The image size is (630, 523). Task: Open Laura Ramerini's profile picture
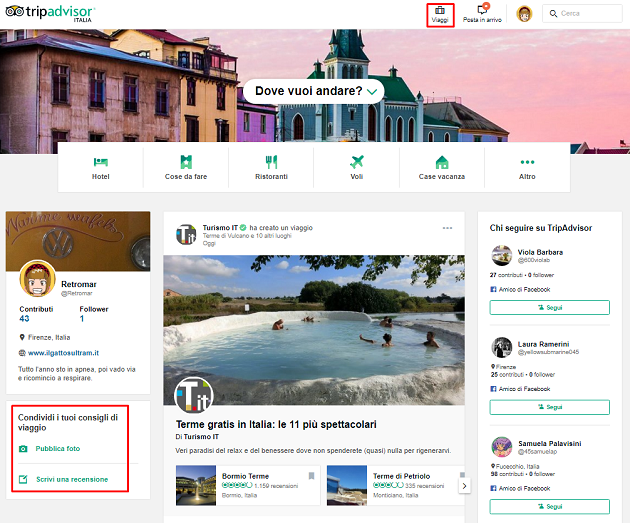(502, 347)
